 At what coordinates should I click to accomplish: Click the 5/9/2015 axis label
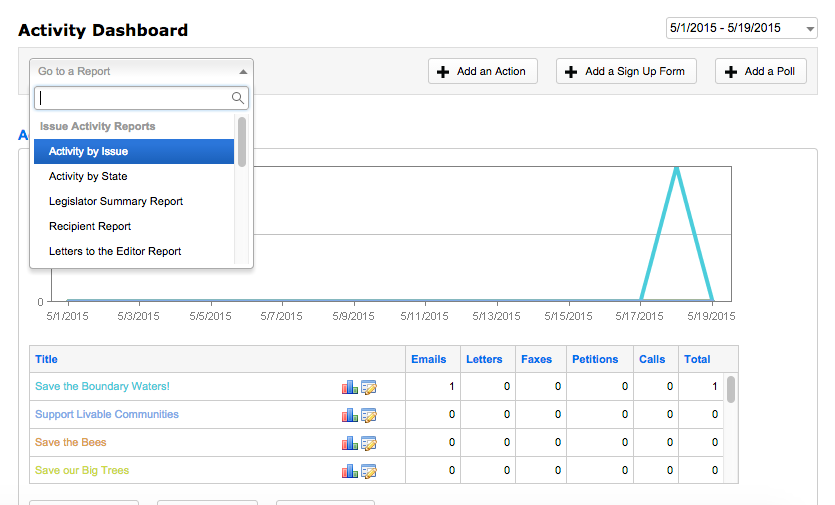tap(354, 316)
